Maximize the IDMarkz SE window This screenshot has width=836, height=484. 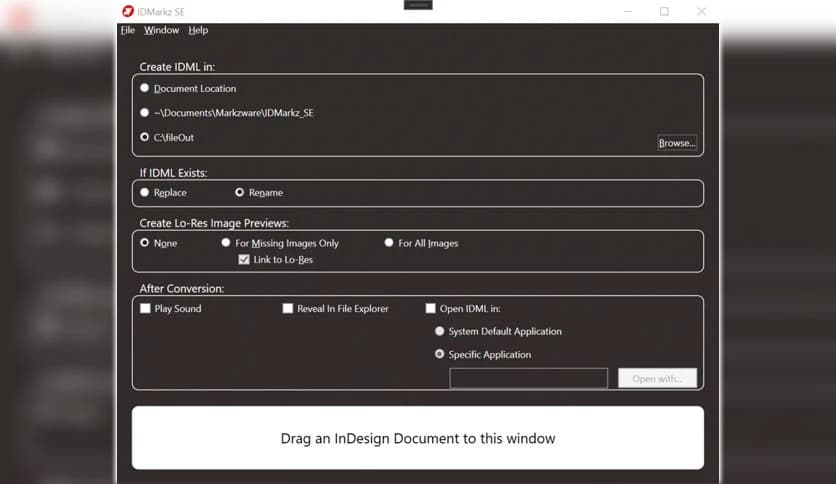[664, 11]
